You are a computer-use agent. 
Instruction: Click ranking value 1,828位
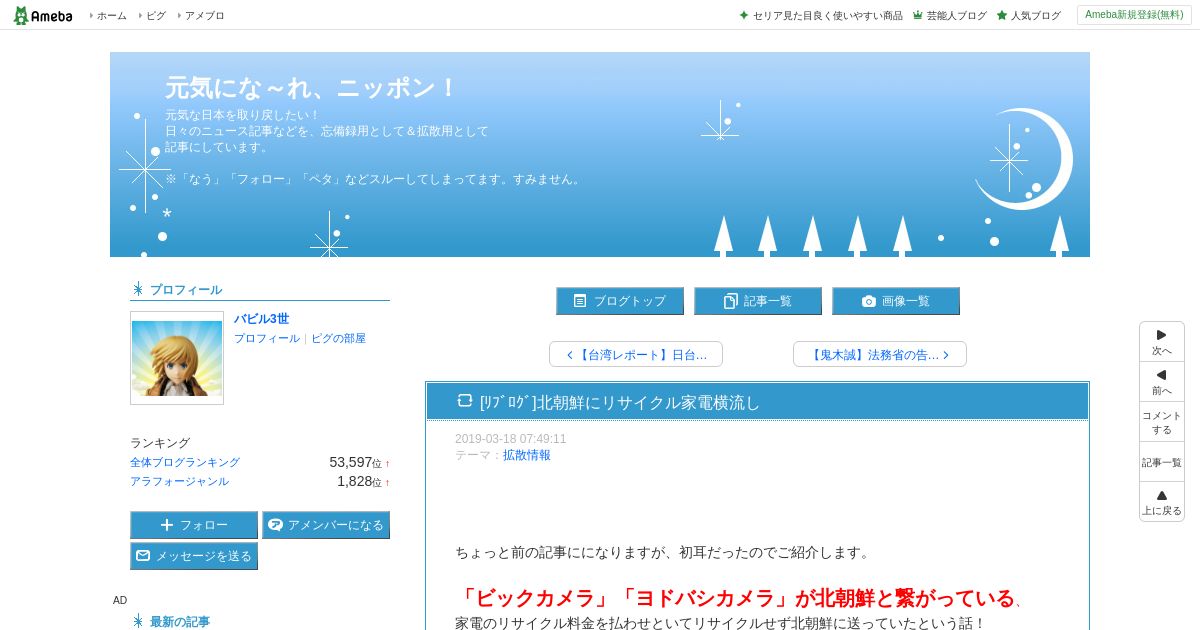point(359,481)
